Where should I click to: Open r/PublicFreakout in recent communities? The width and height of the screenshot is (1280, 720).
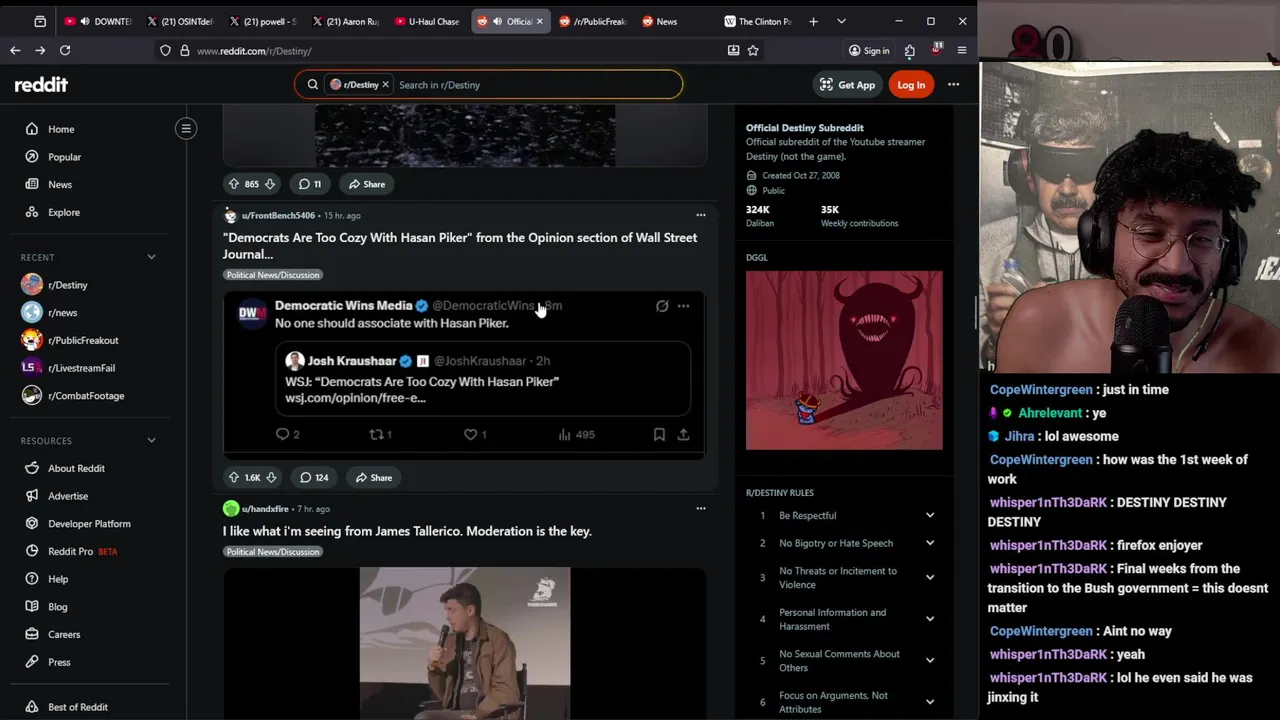coord(82,340)
